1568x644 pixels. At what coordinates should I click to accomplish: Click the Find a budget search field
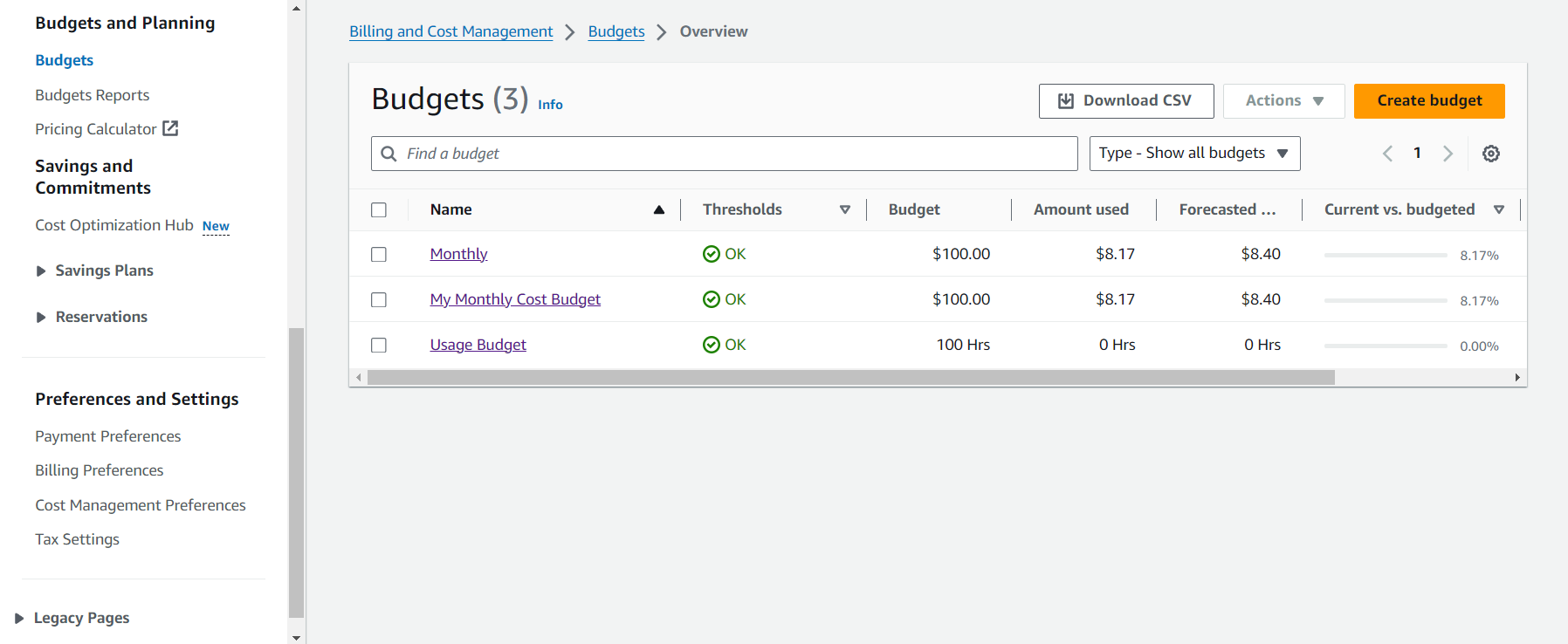click(725, 154)
